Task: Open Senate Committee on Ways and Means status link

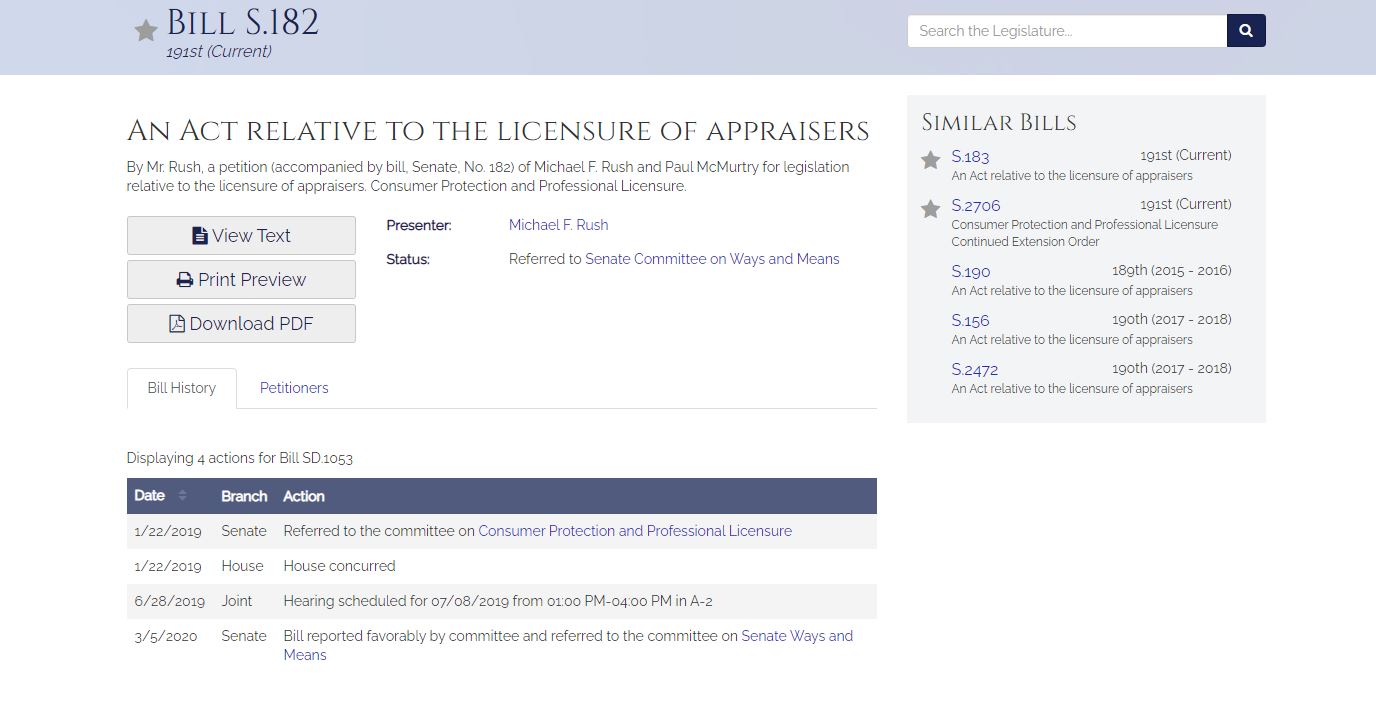Action: 712,259
